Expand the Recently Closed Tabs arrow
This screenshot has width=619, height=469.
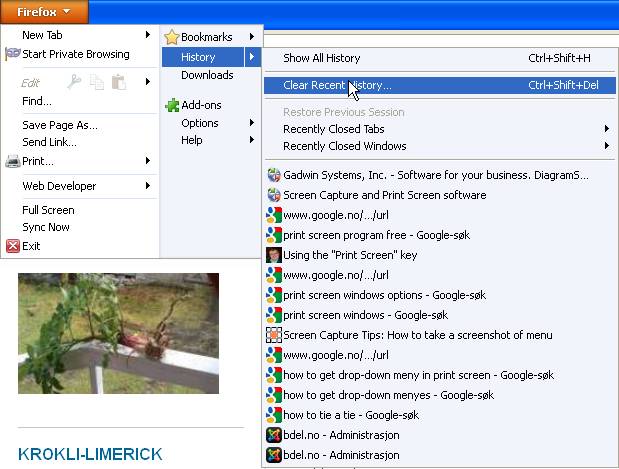tap(607, 129)
